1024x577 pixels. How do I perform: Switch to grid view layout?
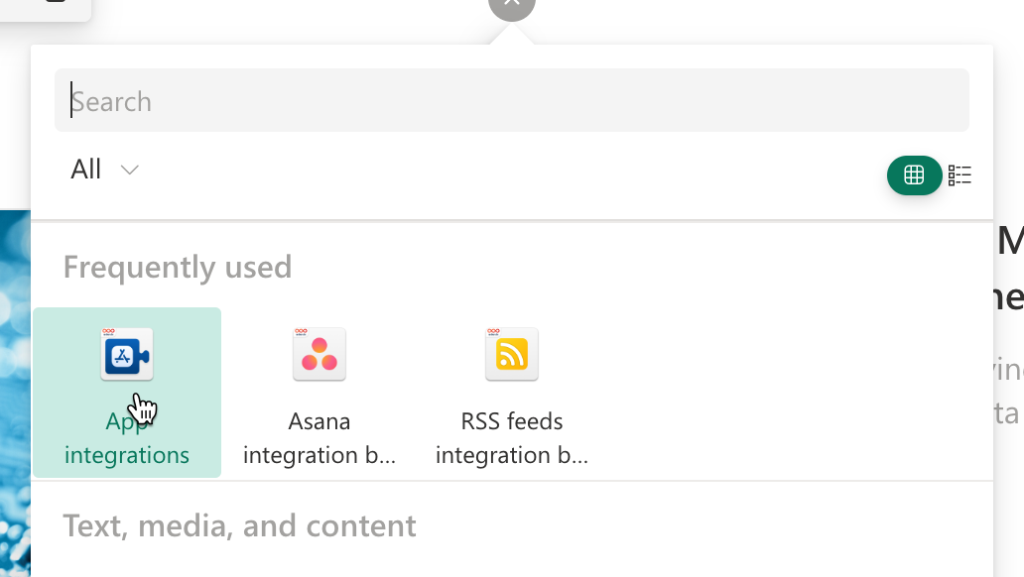pyautogui.click(x=914, y=175)
